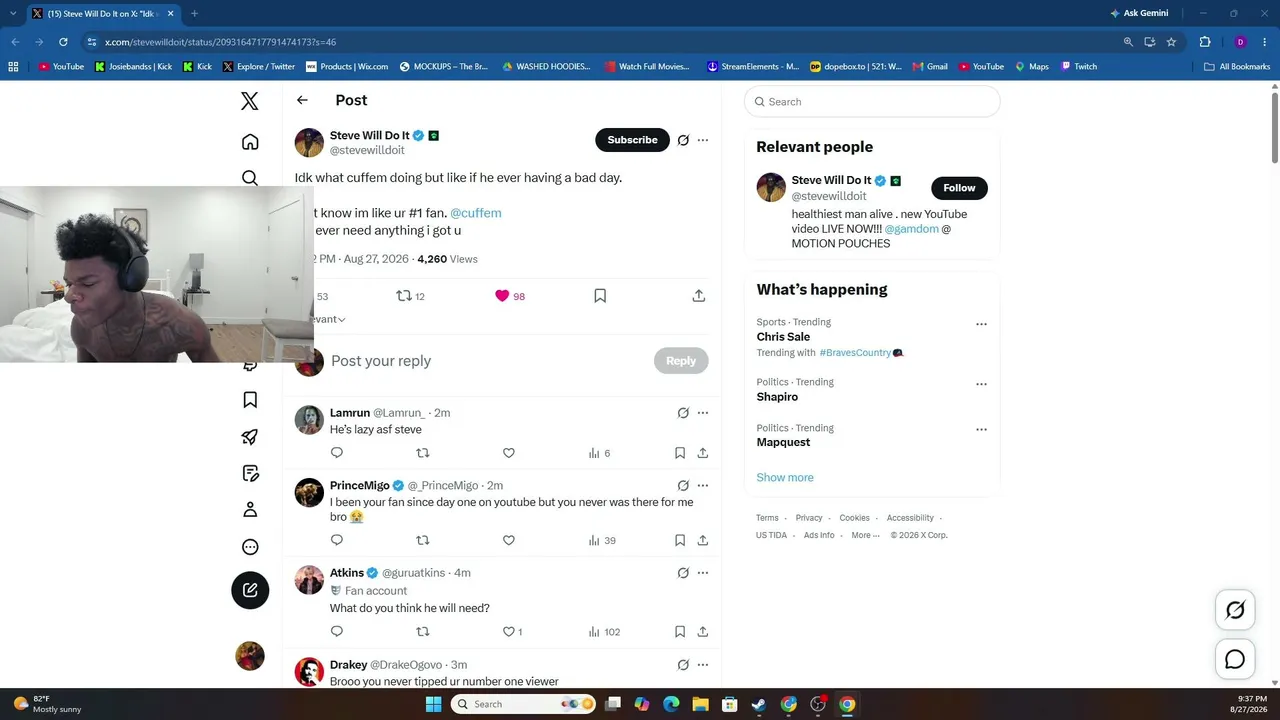This screenshot has height=720, width=1280.
Task: Open Profile in X sidebar
Action: [250, 510]
